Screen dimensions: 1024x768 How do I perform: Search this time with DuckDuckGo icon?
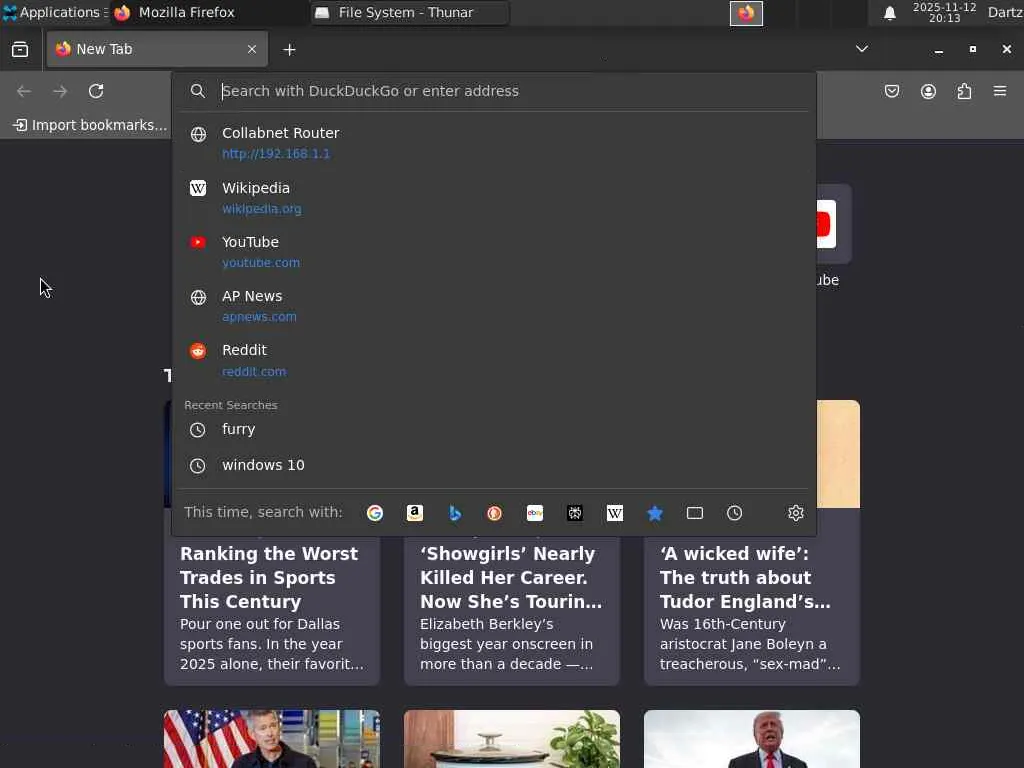click(x=494, y=513)
